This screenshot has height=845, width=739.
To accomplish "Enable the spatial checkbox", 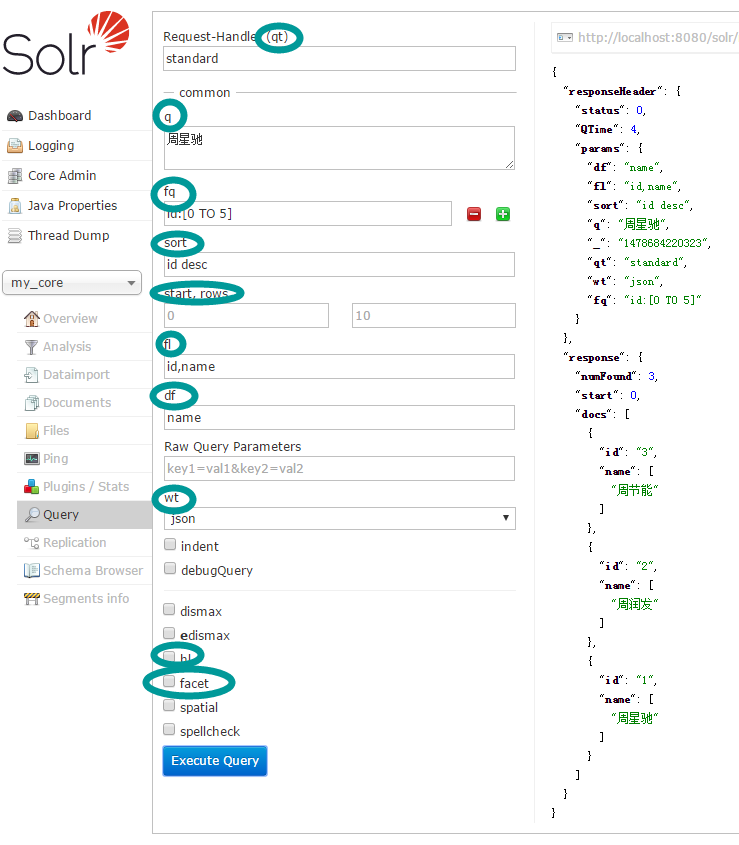I will pos(169,705).
